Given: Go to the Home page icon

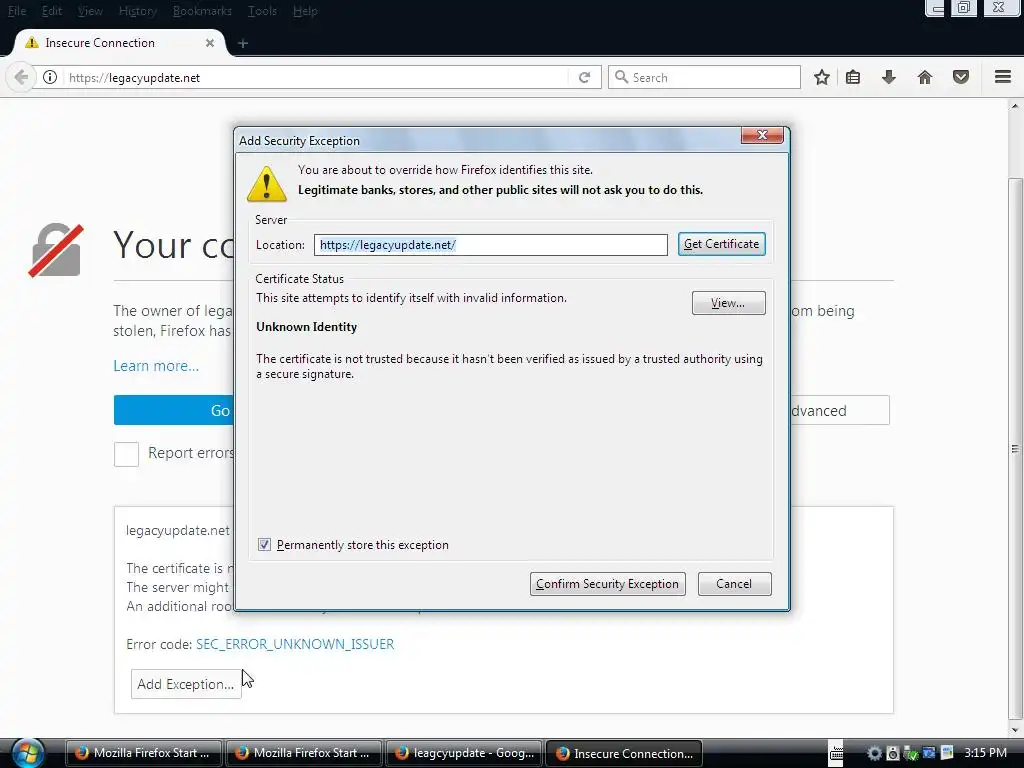Looking at the screenshot, I should [925, 78].
